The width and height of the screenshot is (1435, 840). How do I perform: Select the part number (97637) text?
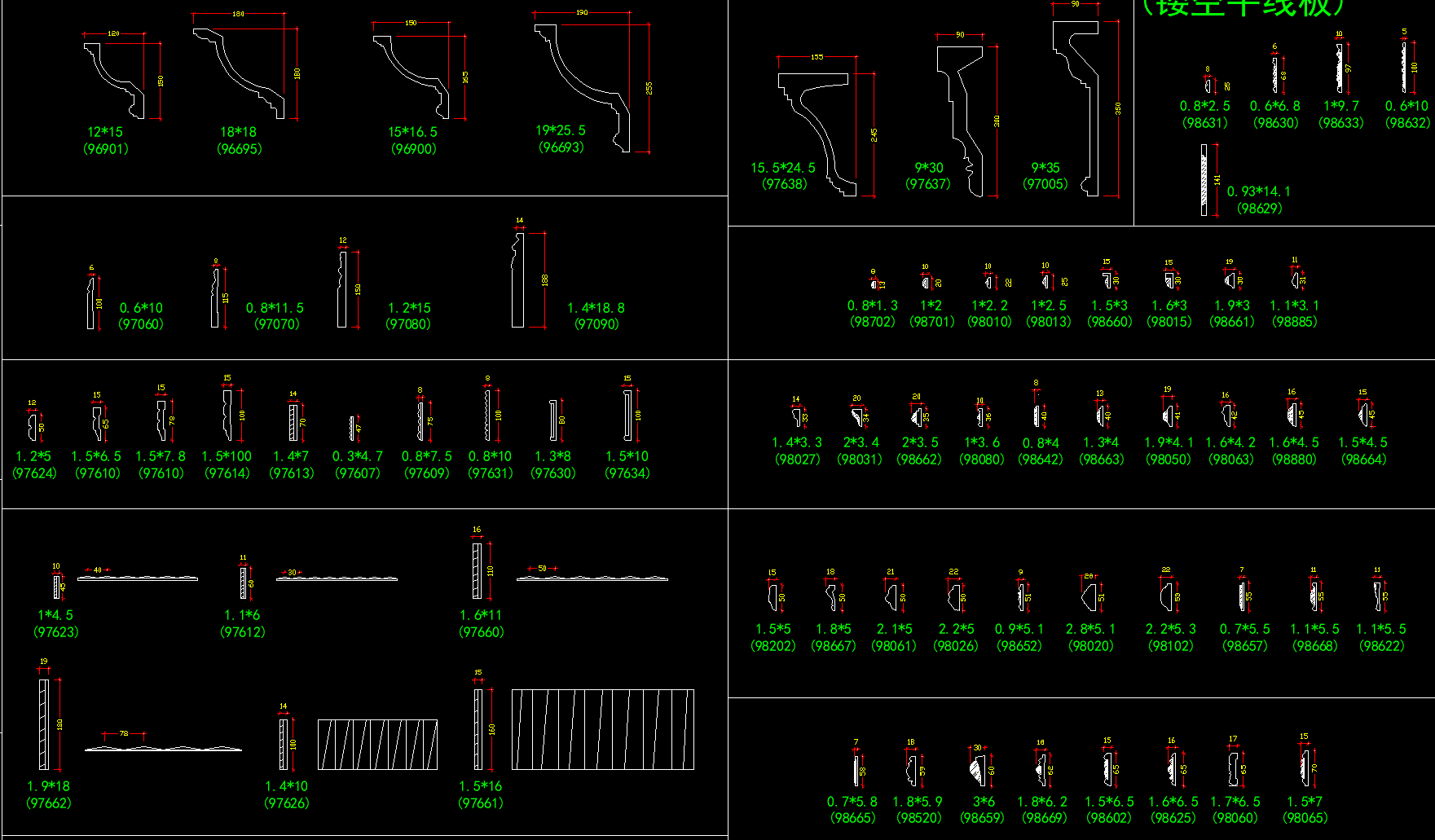[x=928, y=184]
